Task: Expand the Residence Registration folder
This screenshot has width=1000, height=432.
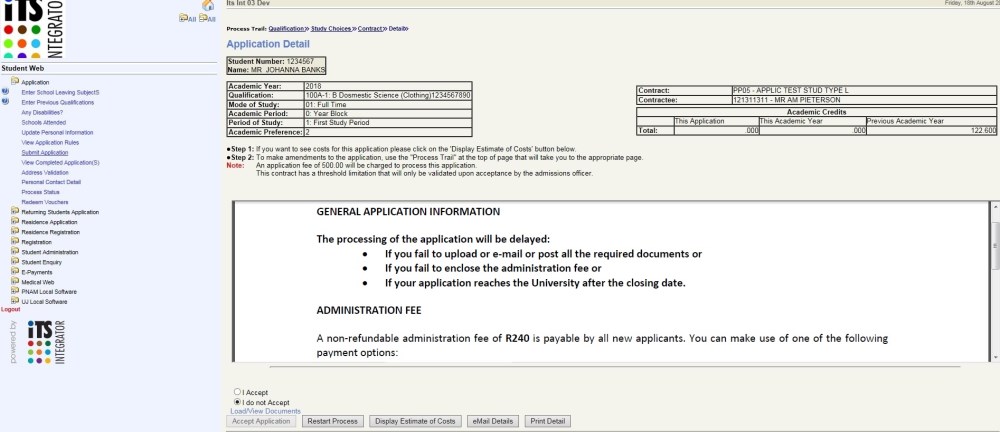Action: pyautogui.click(x=14, y=232)
